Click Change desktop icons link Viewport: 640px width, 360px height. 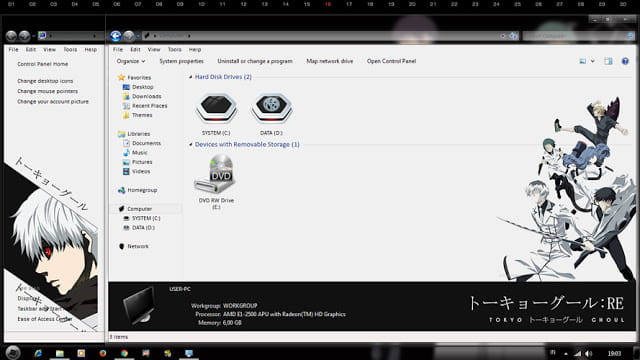tap(45, 81)
